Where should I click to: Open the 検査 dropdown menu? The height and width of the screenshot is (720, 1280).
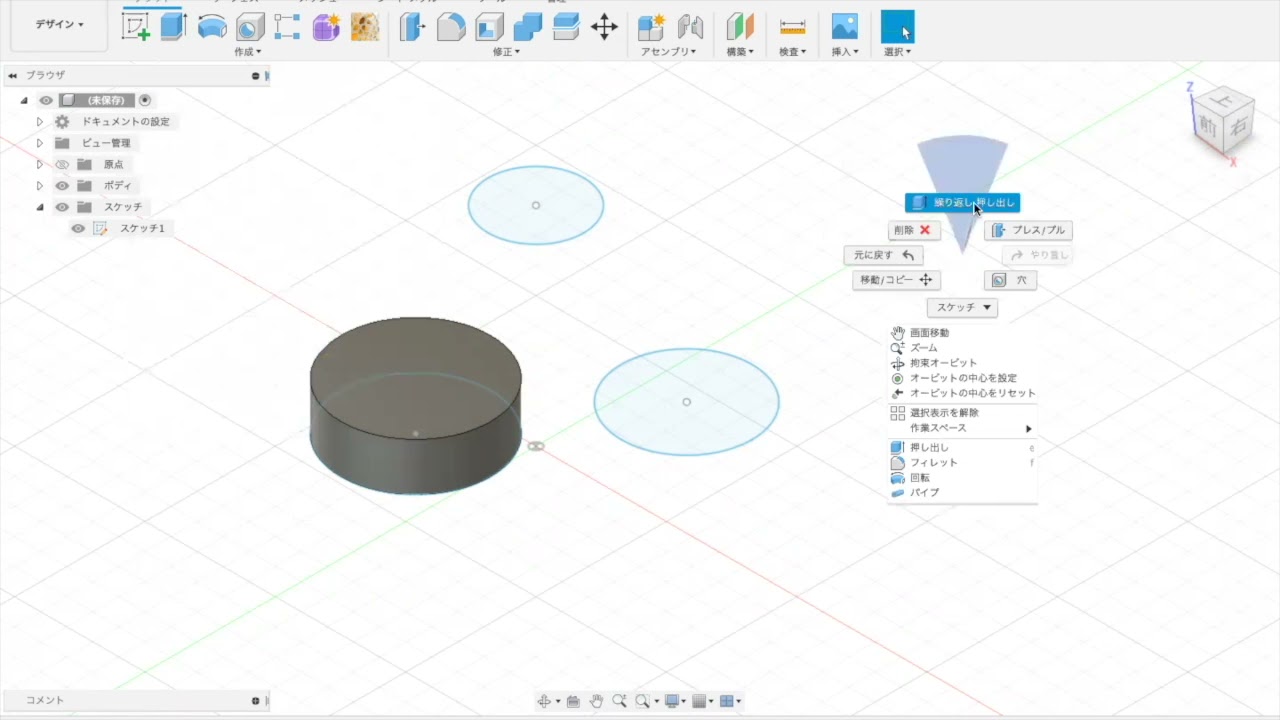pyautogui.click(x=792, y=51)
